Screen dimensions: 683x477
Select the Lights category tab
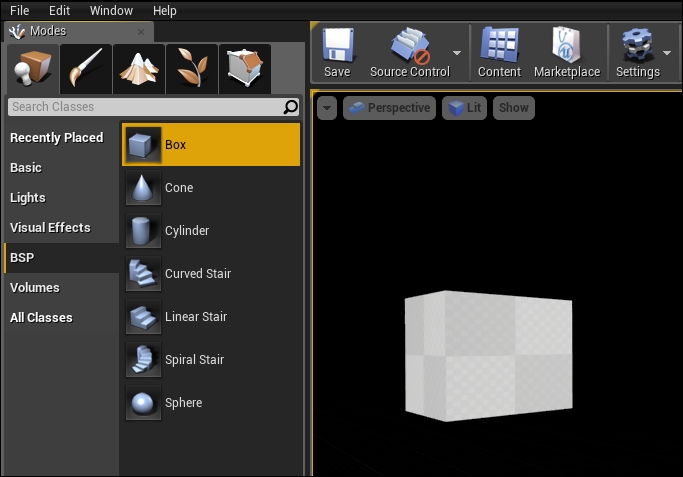point(28,198)
